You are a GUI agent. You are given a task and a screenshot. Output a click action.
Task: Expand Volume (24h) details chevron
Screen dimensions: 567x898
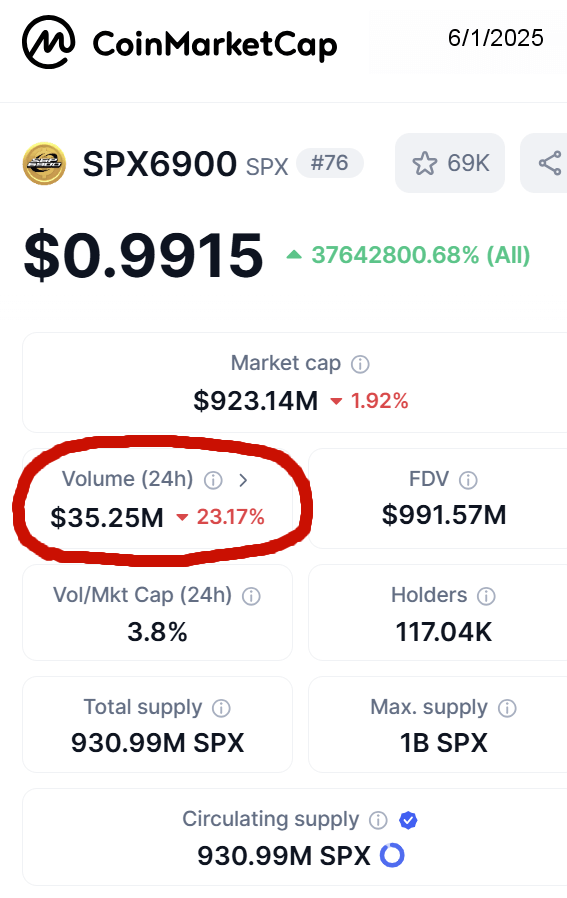pos(243,480)
